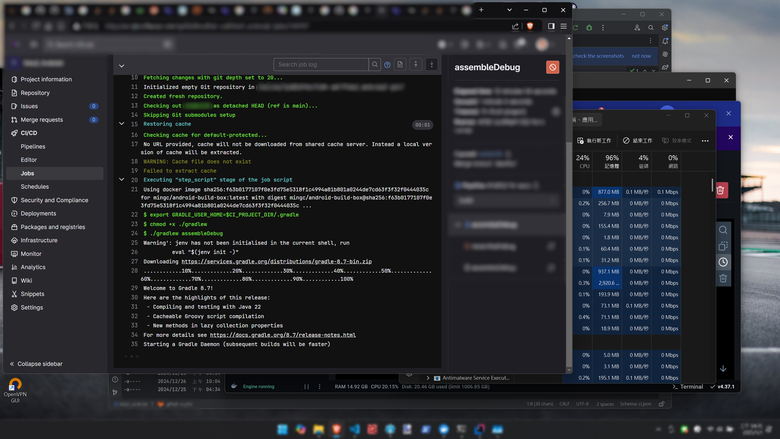The image size is (780, 439).
Task: Open Analytics in the sidebar
Action: click(28, 267)
